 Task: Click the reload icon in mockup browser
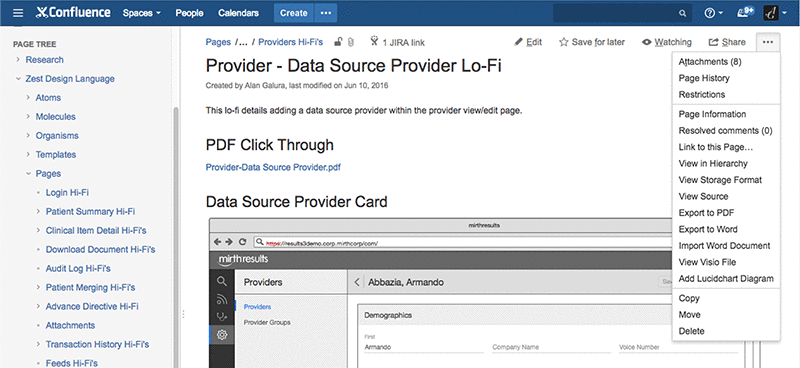point(243,242)
